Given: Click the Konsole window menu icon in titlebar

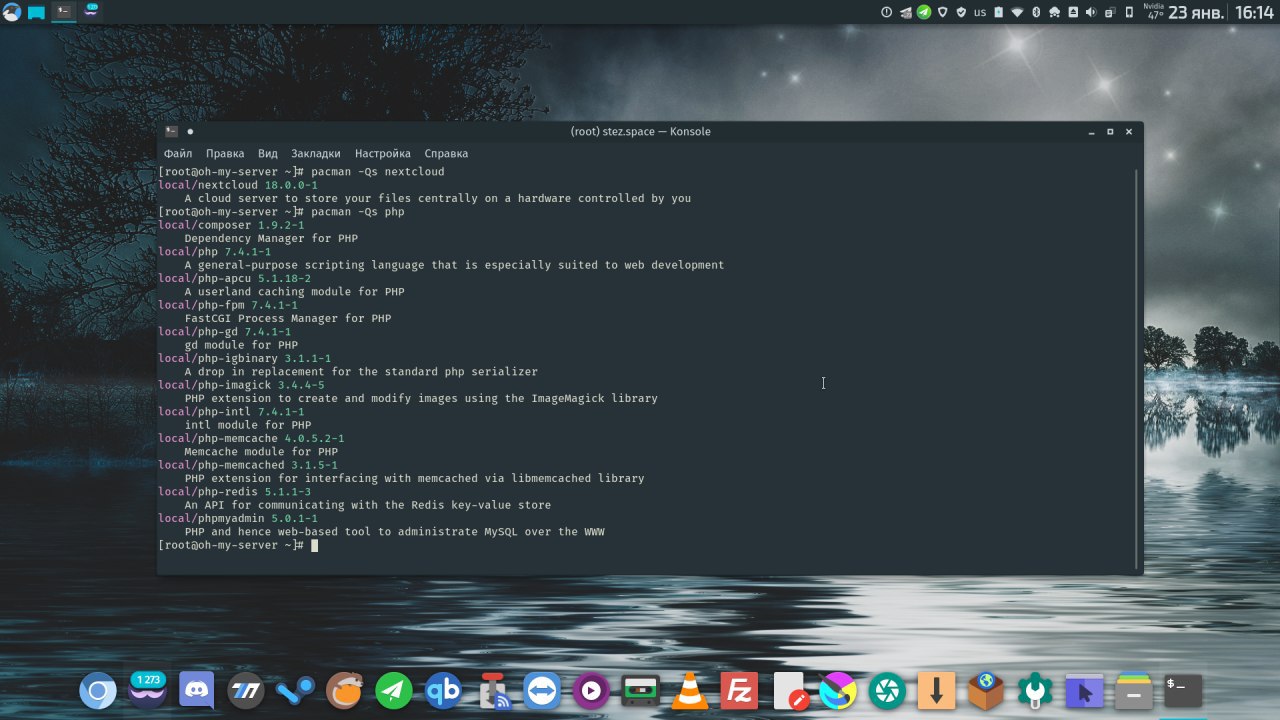Looking at the screenshot, I should point(172,131).
